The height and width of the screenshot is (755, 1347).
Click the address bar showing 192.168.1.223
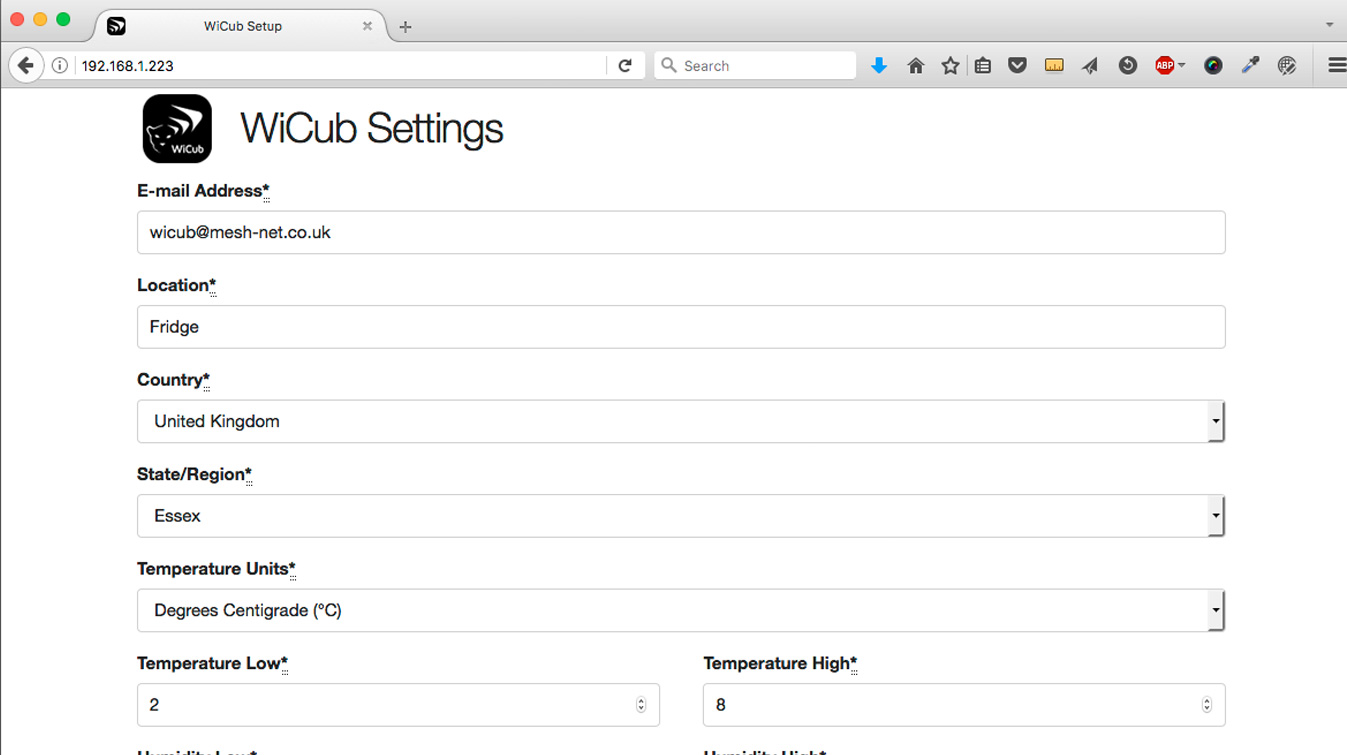click(x=340, y=66)
